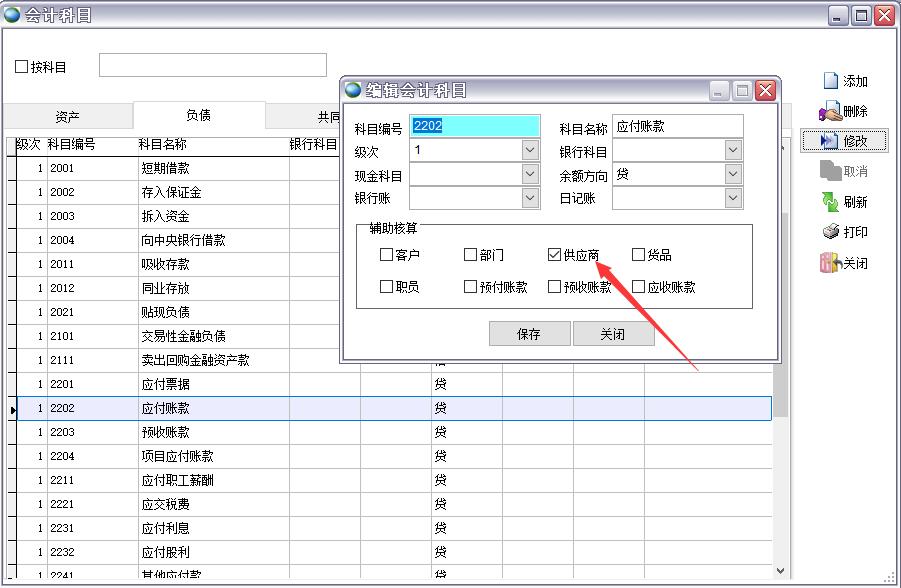Check the 部门 checkbox
Image resolution: width=901 pixels, height=588 pixels.
tap(471, 255)
